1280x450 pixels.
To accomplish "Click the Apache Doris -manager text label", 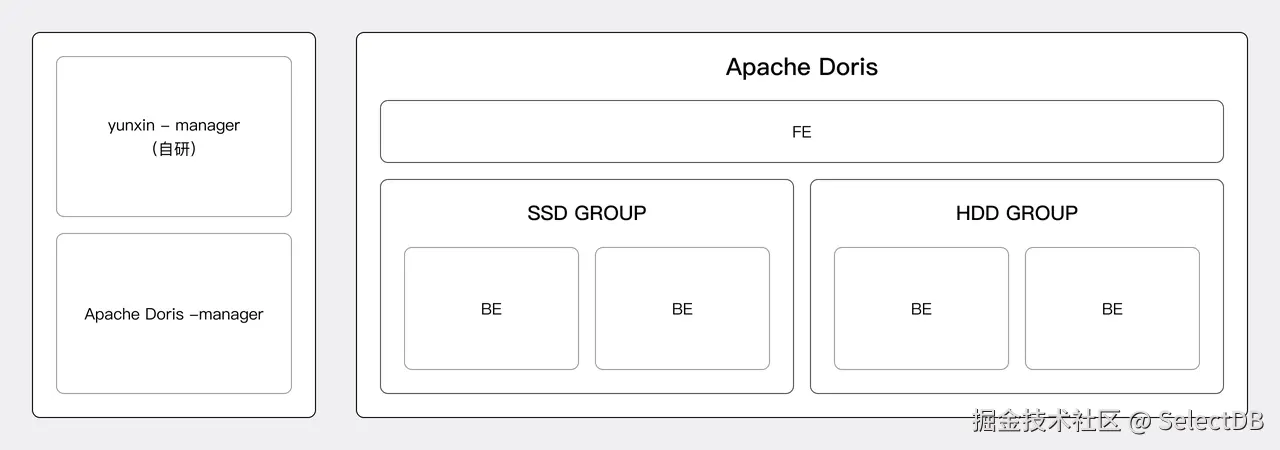I will coord(174,314).
